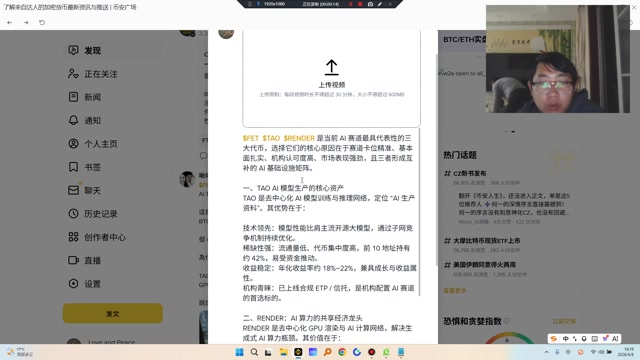Screen dimensions: 640x360
Task: Click the Binance app icon in taskbar
Action: [298, 352]
